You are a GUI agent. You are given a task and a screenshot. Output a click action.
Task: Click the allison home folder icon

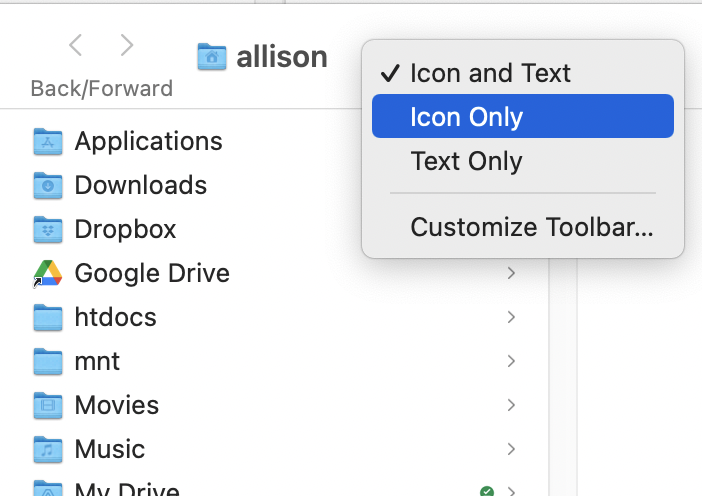(x=211, y=57)
